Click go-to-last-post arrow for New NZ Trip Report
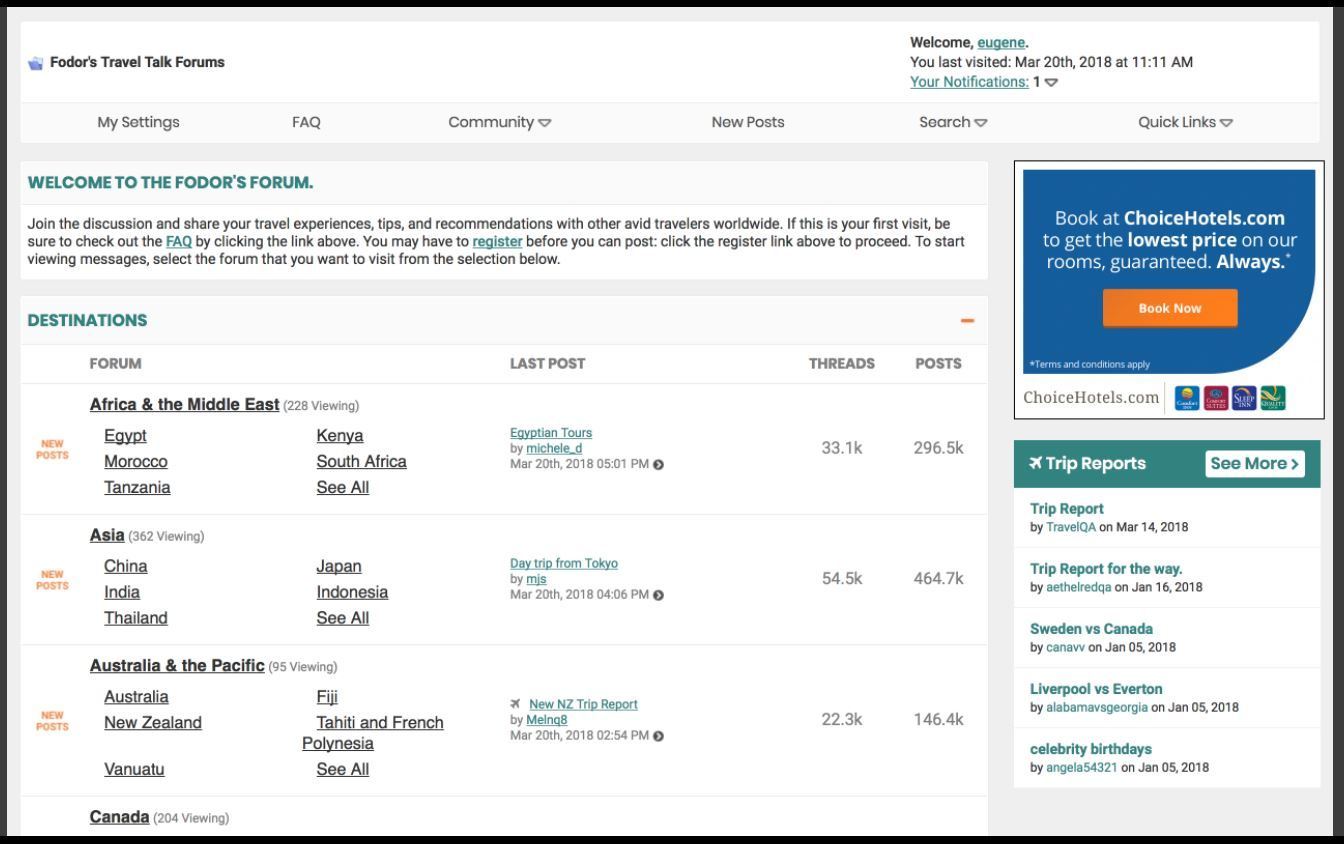 tap(658, 736)
